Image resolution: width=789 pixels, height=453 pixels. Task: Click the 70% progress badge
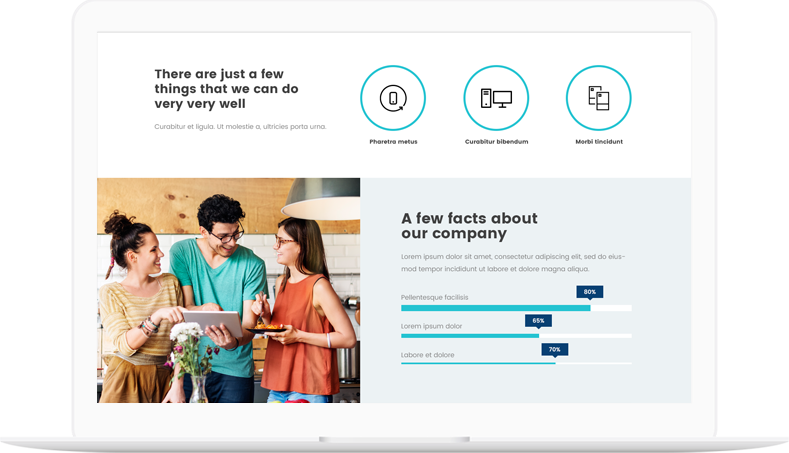[554, 350]
